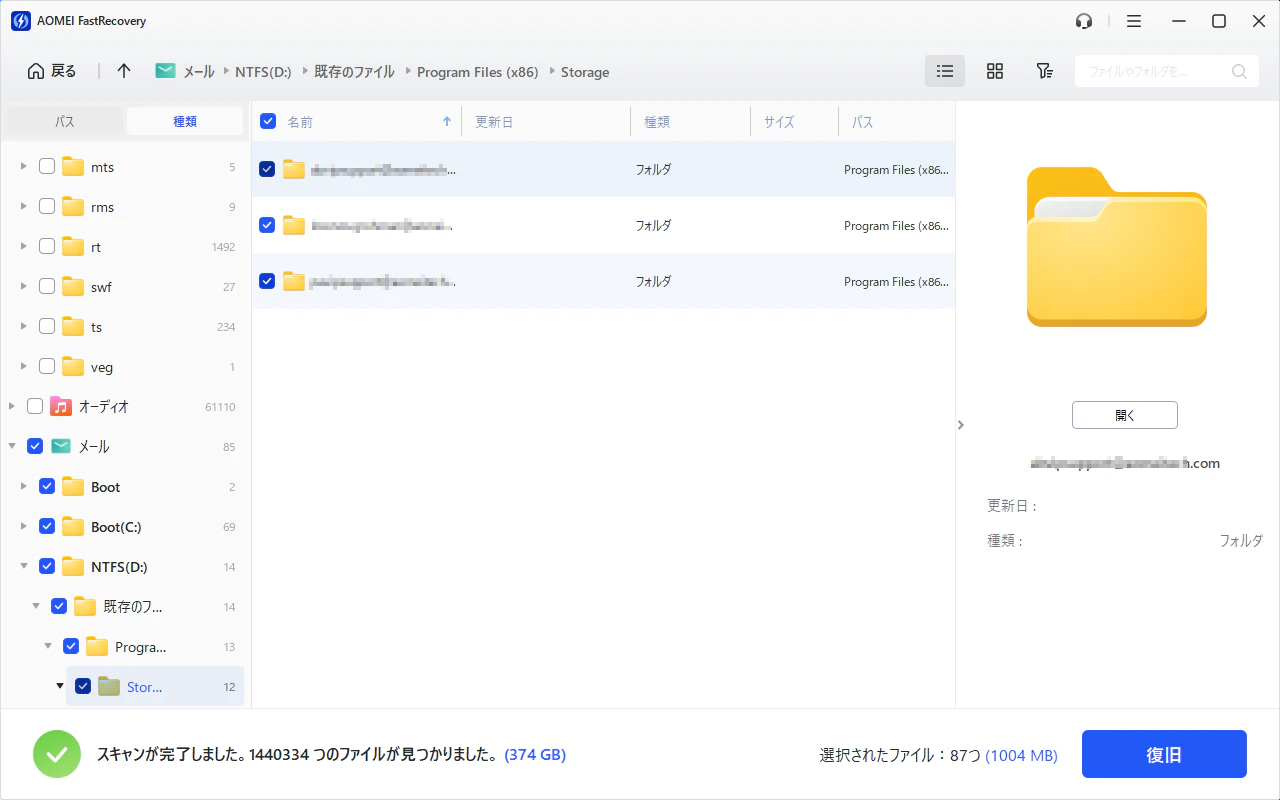Collapse the preview panel arrow
This screenshot has width=1280, height=800.
(960, 425)
